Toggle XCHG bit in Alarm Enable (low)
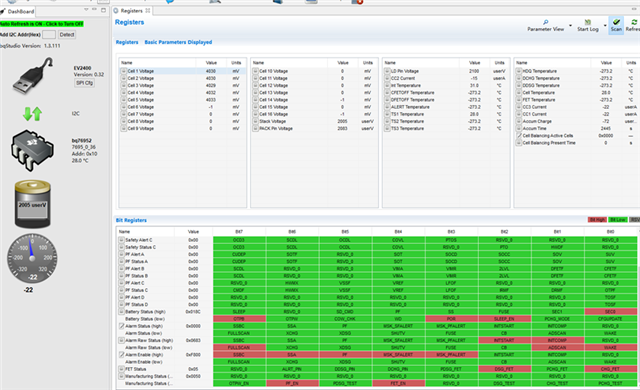 292,362
